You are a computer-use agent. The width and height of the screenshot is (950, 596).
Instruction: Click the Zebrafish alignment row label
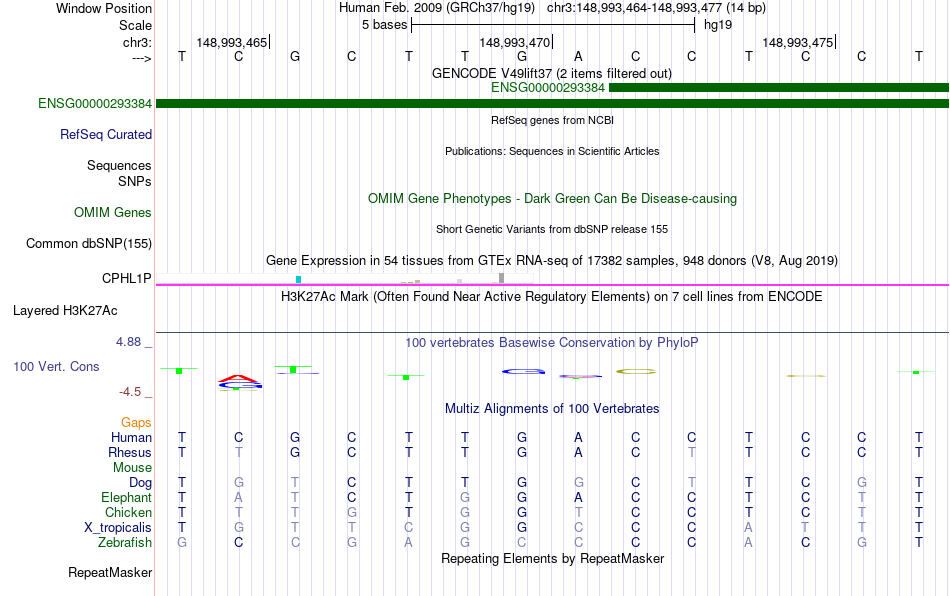coord(125,542)
